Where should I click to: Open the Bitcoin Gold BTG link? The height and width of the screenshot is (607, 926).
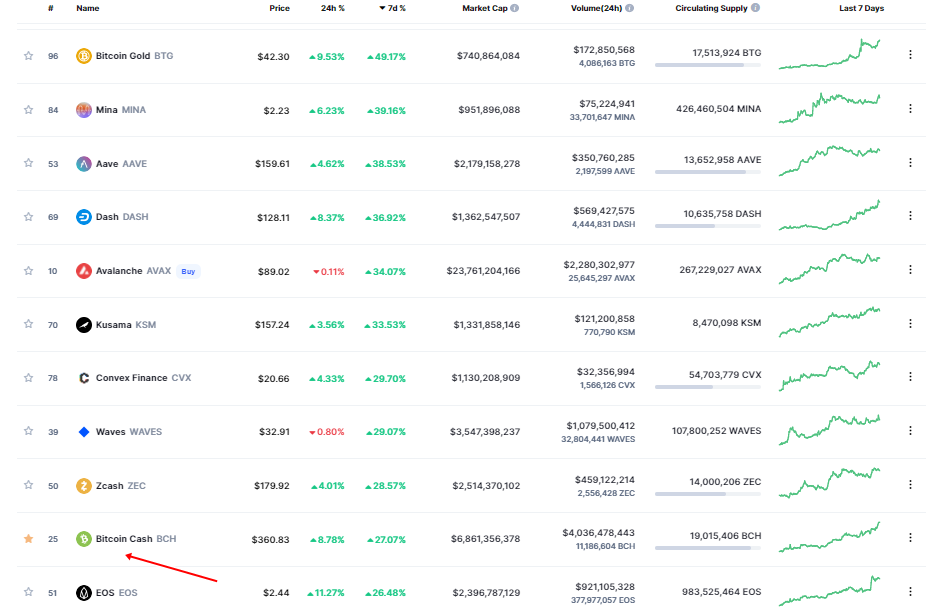coord(135,56)
